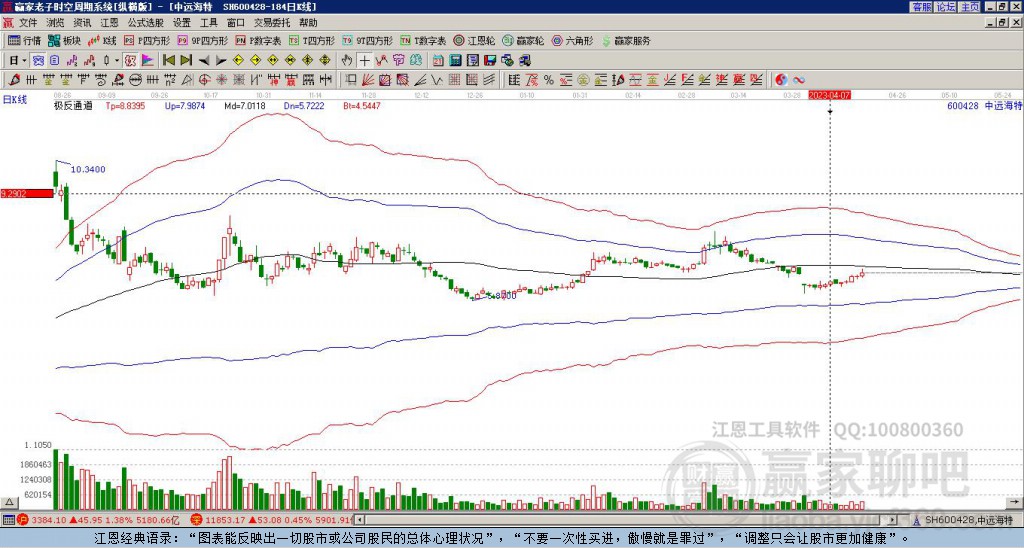Select the red target circle drawing tool

[x=204, y=80]
